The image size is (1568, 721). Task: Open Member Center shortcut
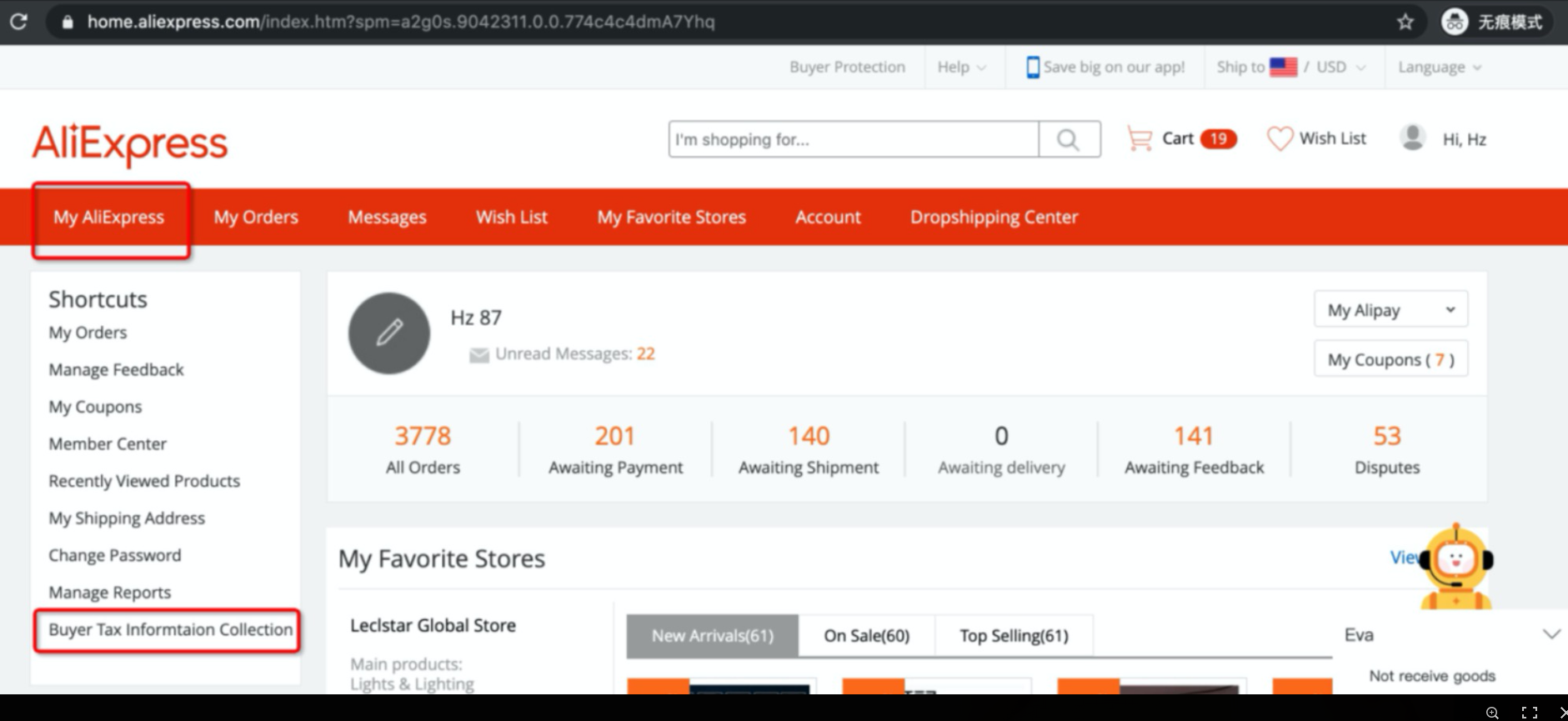(x=108, y=443)
